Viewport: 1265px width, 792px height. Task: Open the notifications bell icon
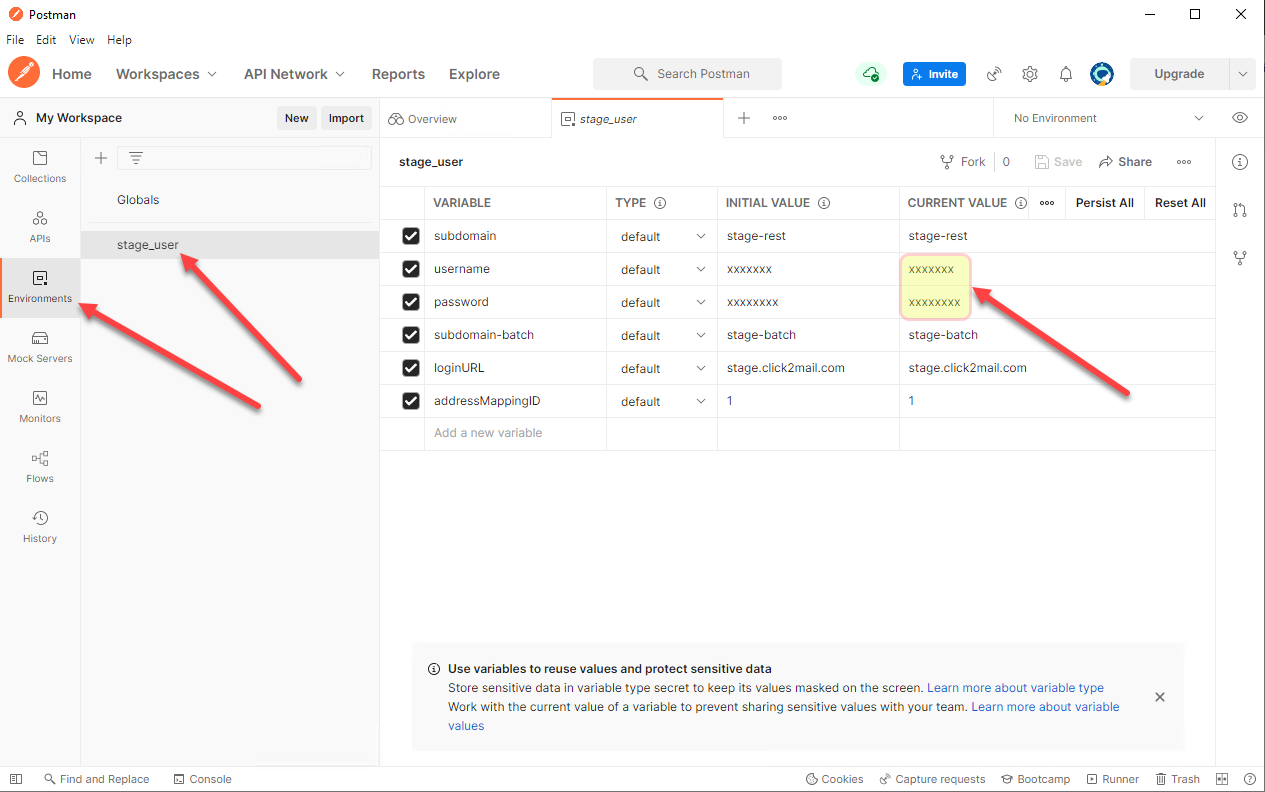click(1066, 74)
